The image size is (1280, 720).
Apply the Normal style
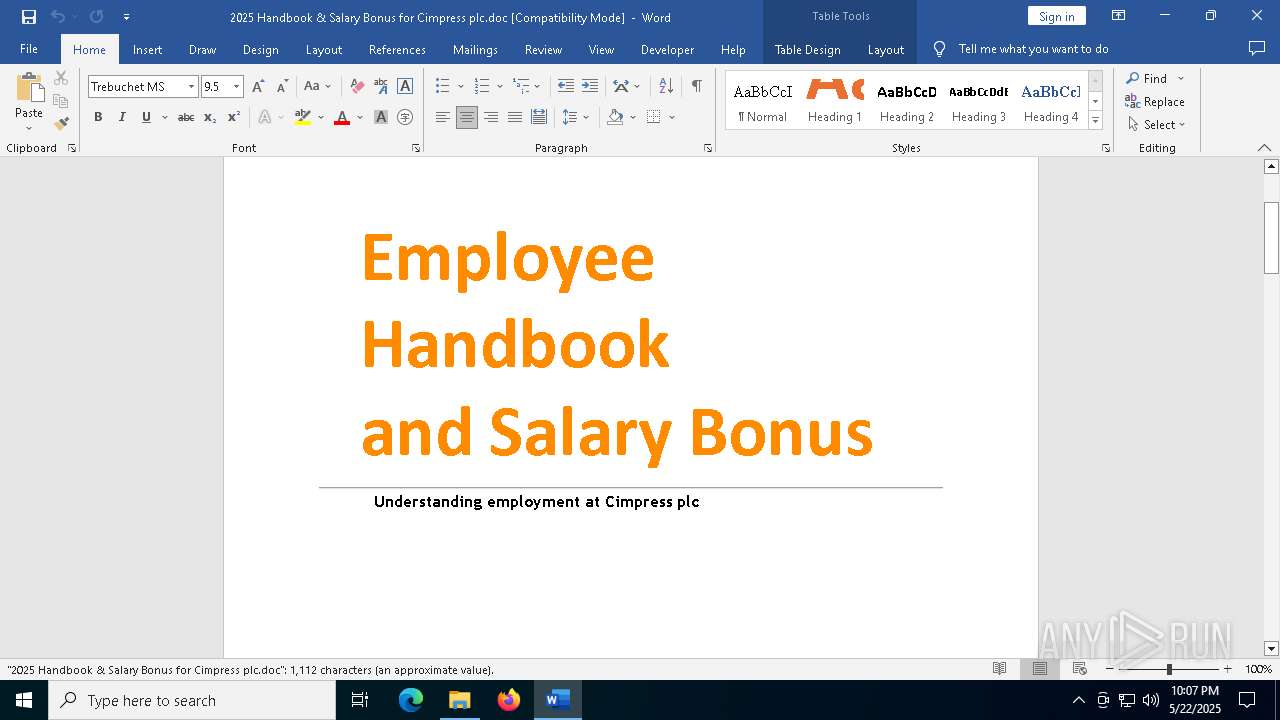click(763, 100)
